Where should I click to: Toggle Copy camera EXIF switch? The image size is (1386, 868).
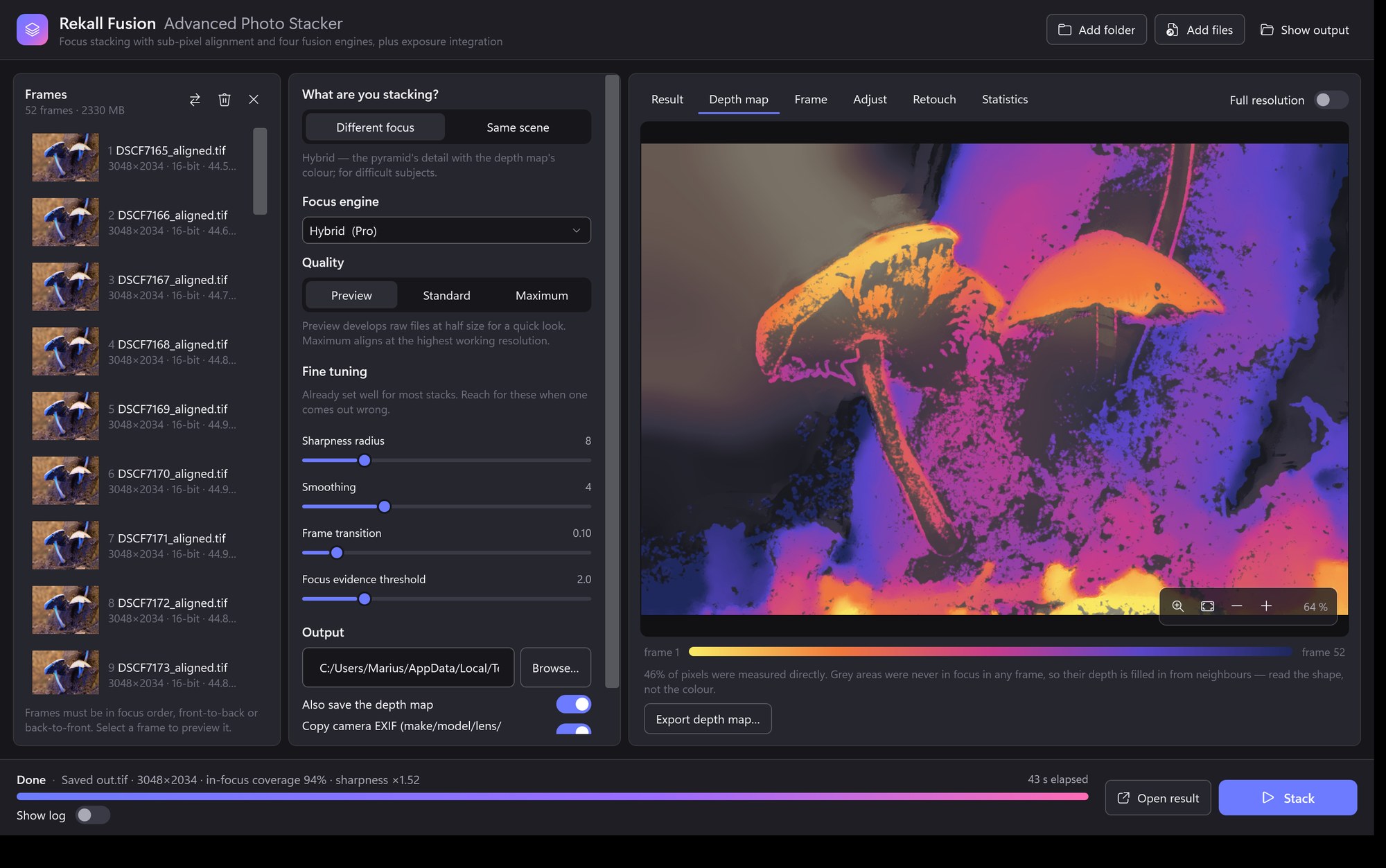click(574, 729)
